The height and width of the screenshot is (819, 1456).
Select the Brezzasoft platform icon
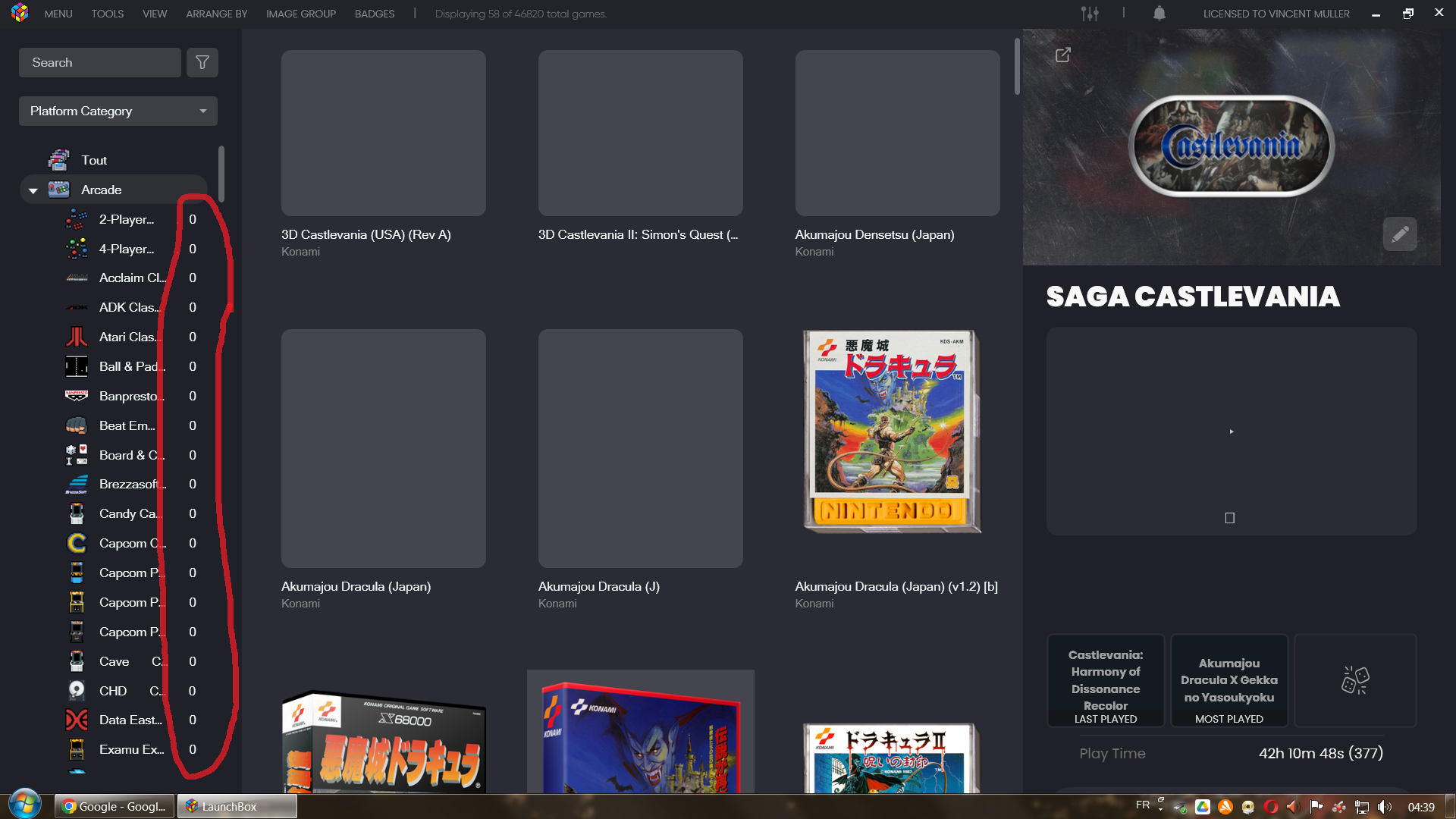[x=77, y=484]
